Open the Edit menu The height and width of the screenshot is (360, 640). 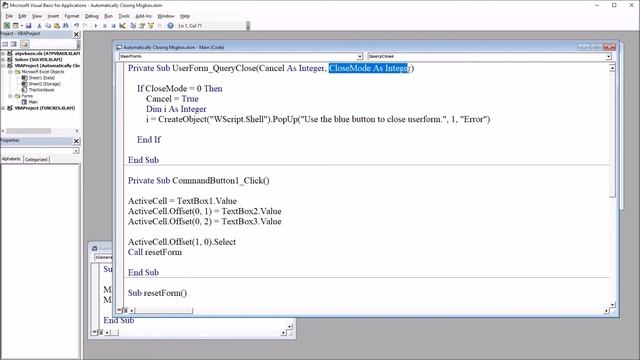pyautogui.click(x=22, y=16)
